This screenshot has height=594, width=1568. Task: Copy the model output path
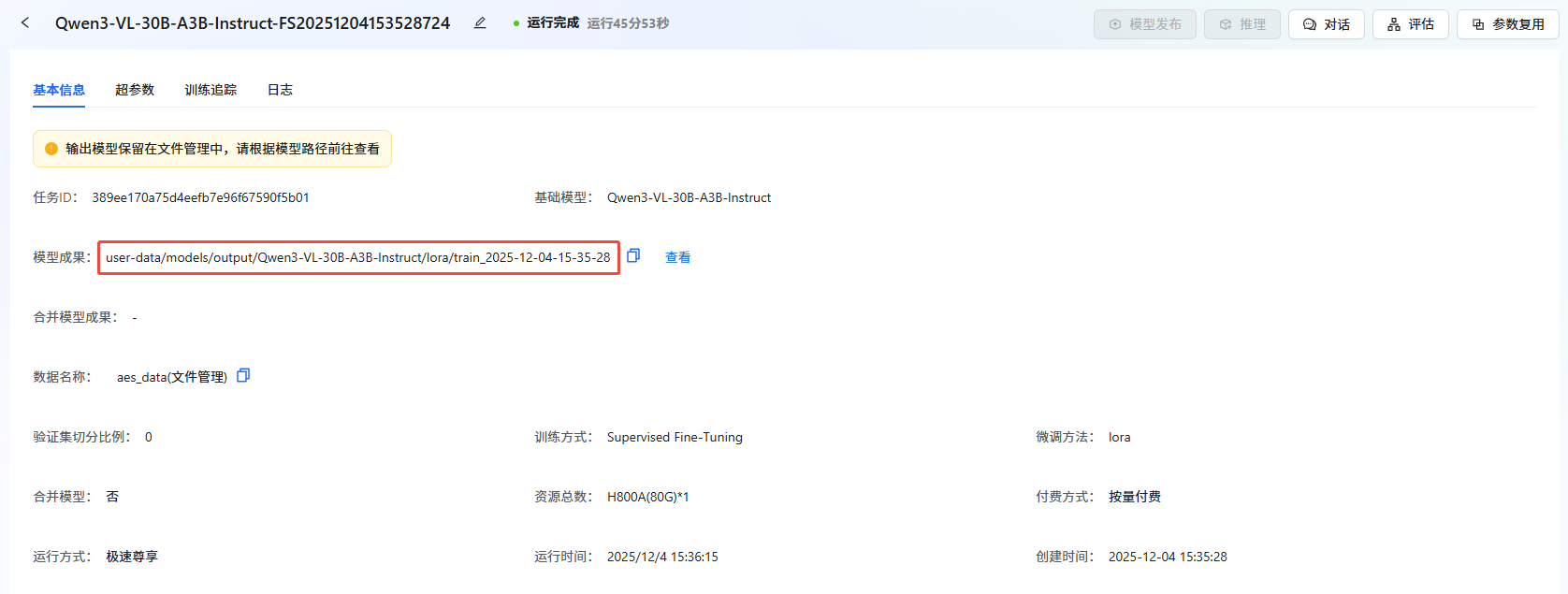633,255
